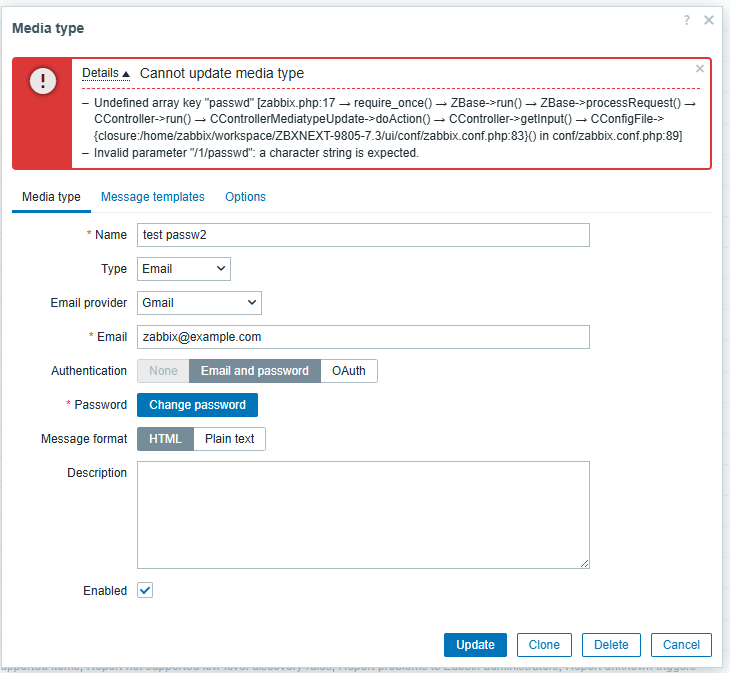Set message format to Plain text
Screen dimensions: 730x673
pyautogui.click(x=230, y=439)
